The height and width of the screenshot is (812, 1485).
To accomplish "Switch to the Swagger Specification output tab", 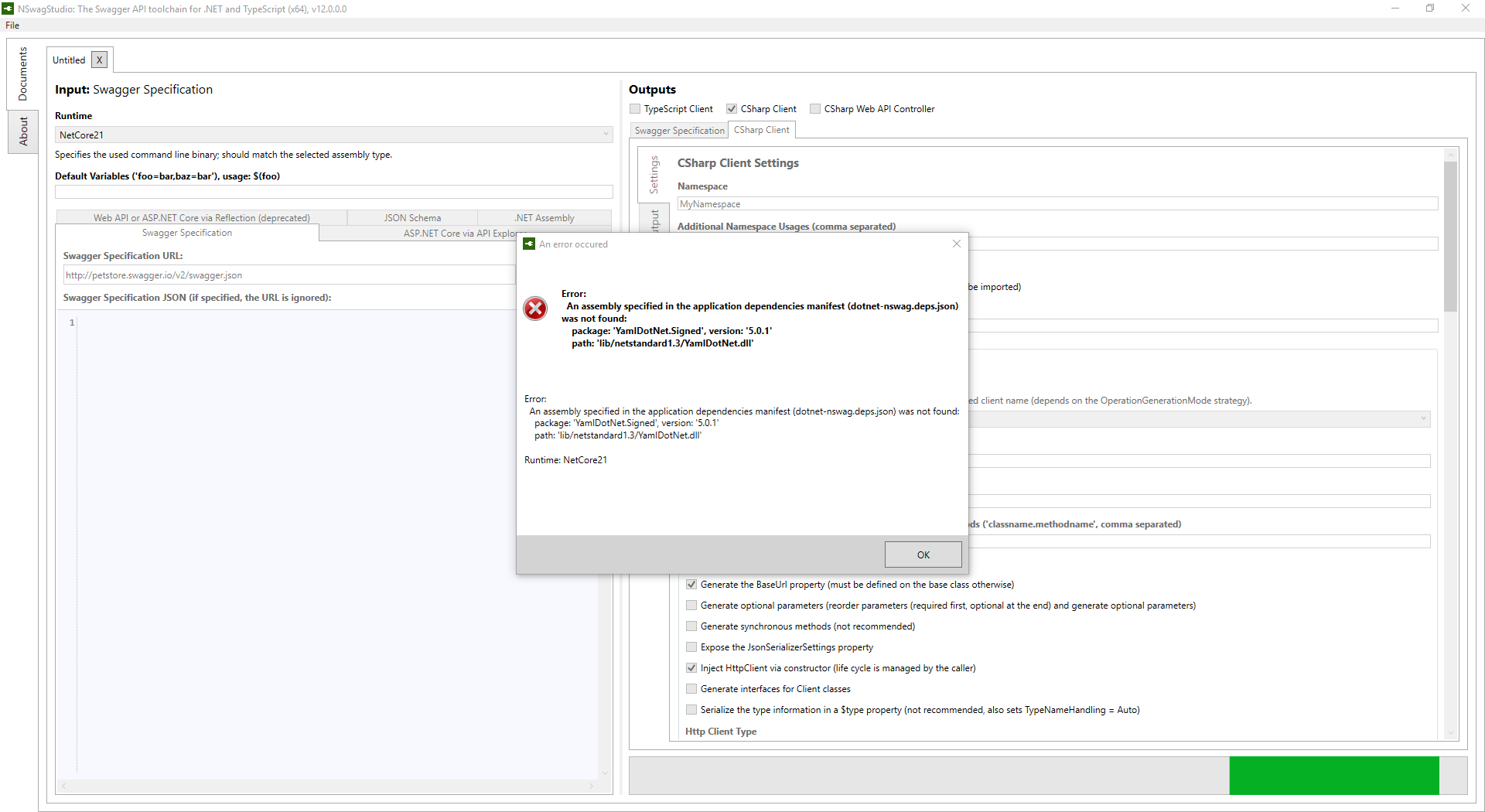I will point(678,129).
